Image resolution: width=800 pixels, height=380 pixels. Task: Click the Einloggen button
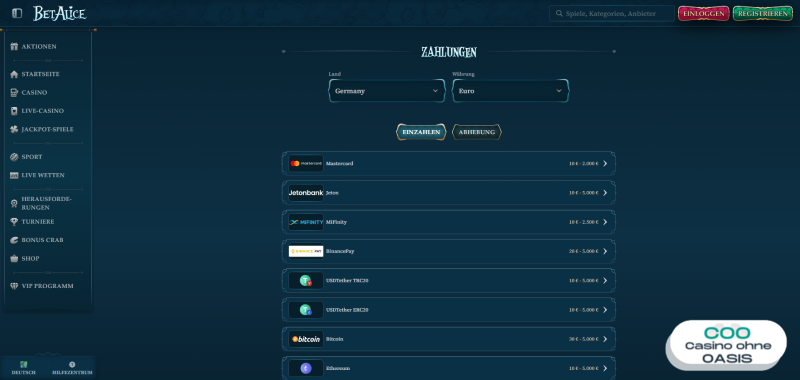(x=704, y=14)
